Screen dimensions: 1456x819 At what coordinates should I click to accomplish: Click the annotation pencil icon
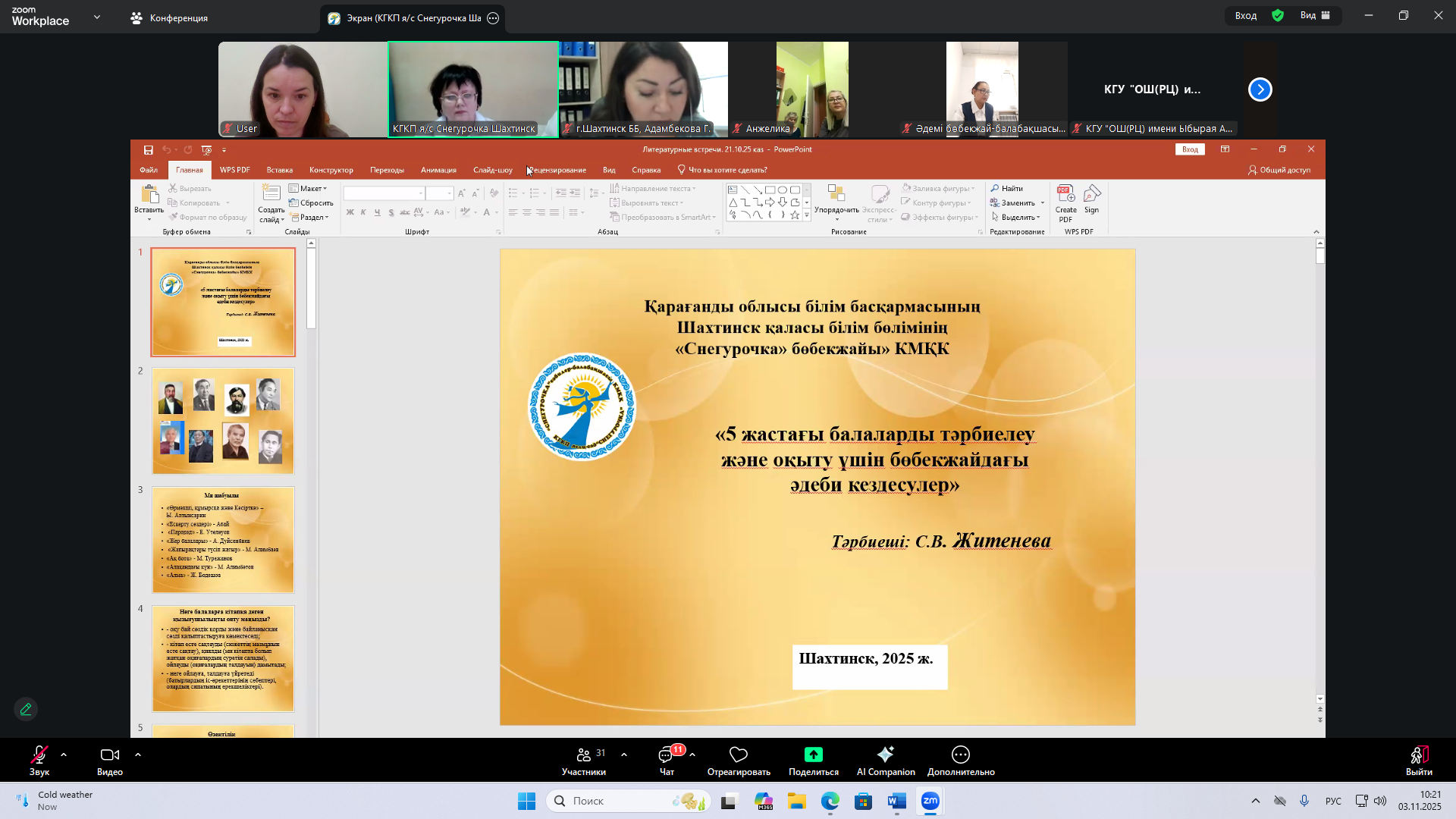[x=26, y=709]
